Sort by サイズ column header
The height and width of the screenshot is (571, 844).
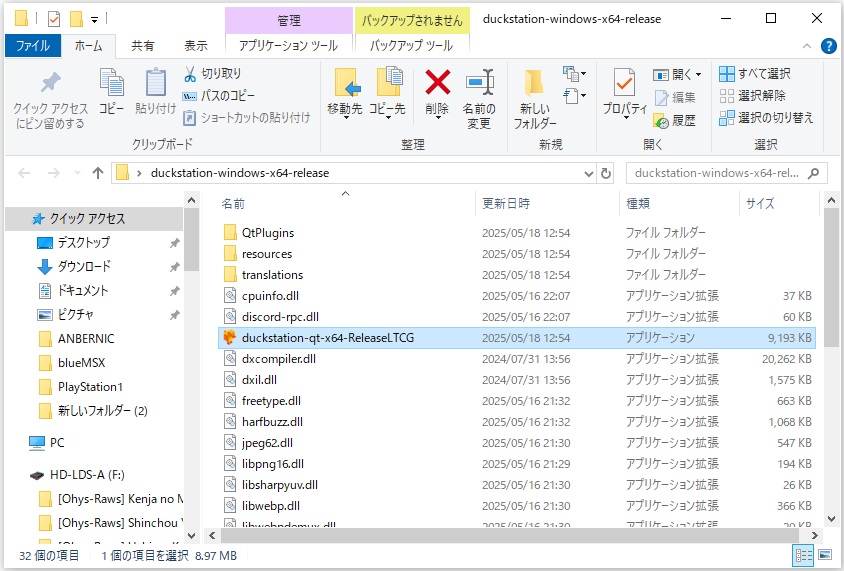[x=760, y=203]
